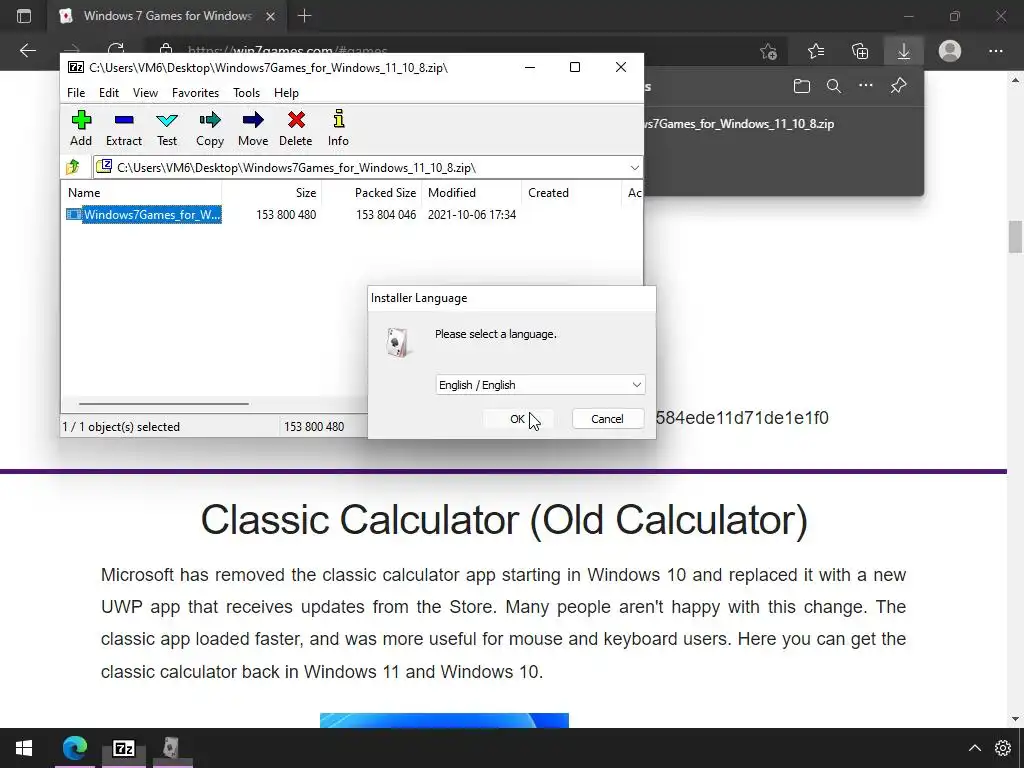Image resolution: width=1024 pixels, height=768 pixels.
Task: Switch to Edge in the taskbar
Action: click(74, 748)
